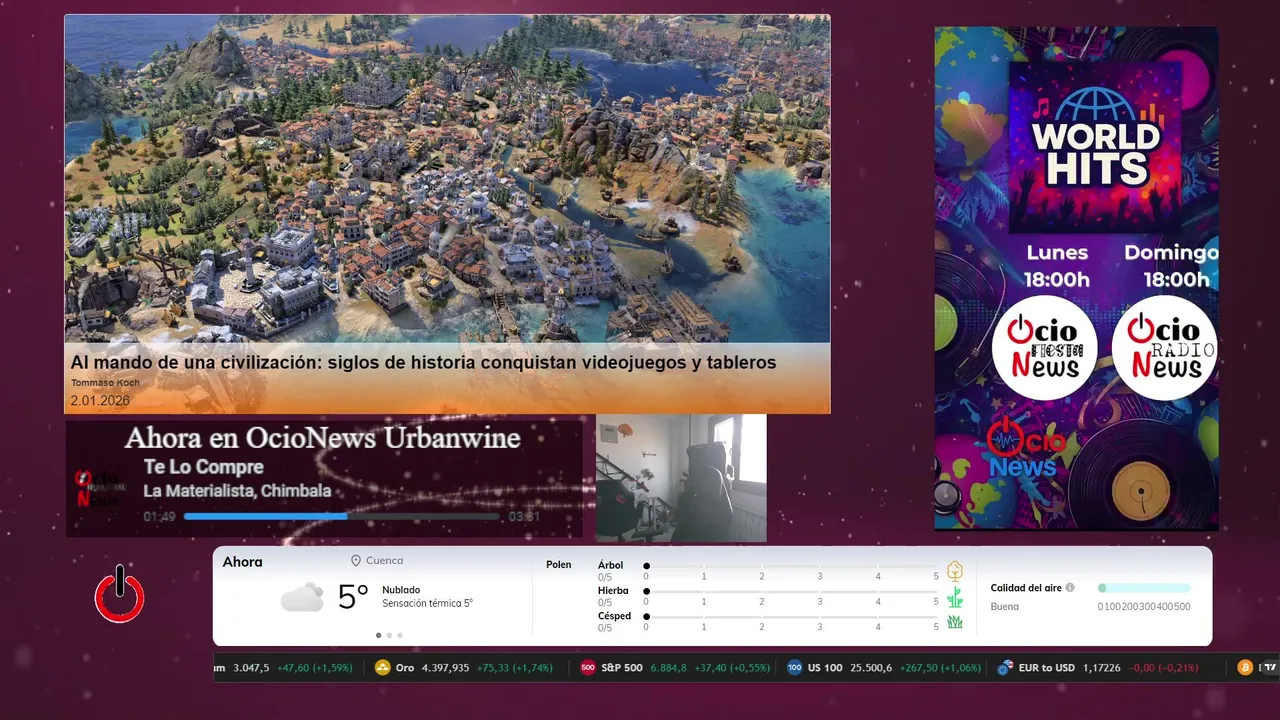This screenshot has height=720, width=1280.
Task: Click the EUR to USD flag icon
Action: coord(1005,668)
